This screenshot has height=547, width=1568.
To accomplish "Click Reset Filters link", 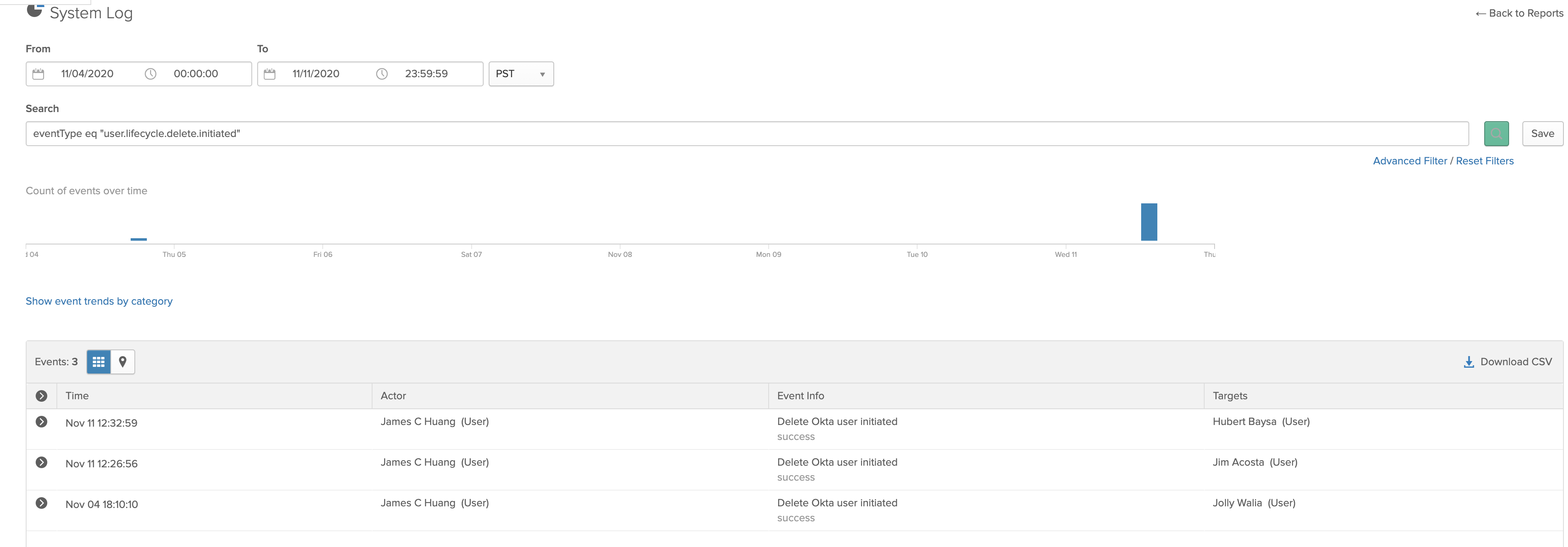I will [1484, 161].
